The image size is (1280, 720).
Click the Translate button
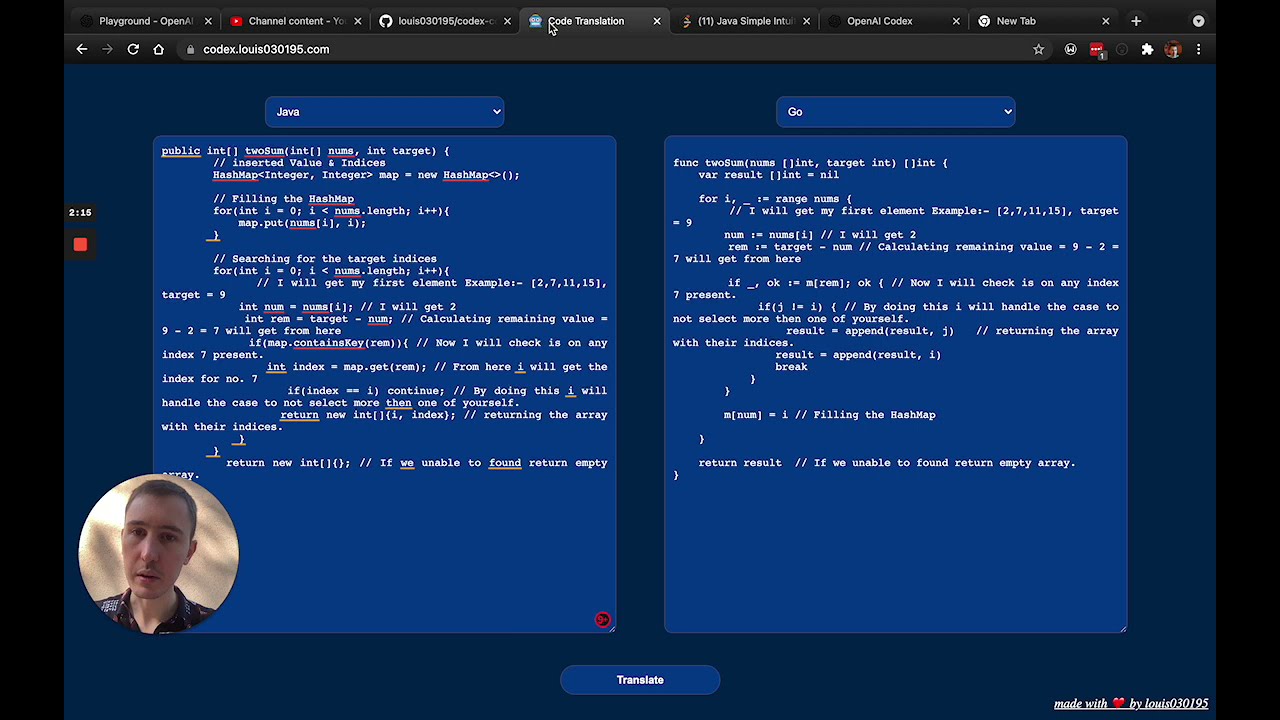(640, 680)
